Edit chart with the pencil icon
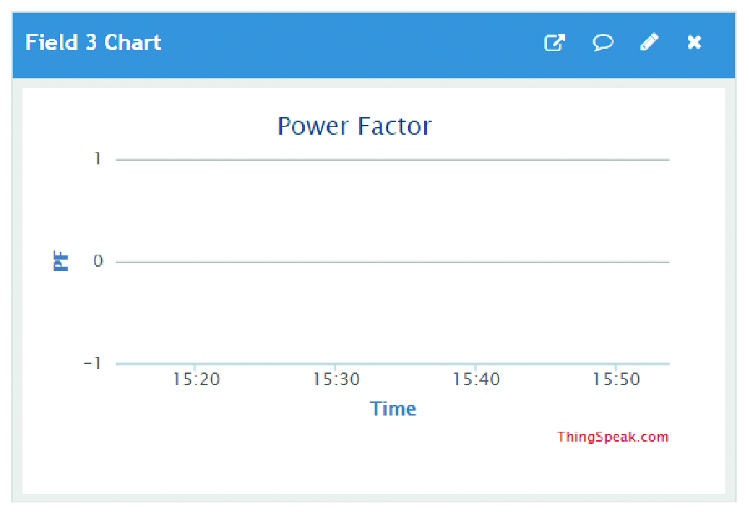750x515 pixels. coord(650,43)
